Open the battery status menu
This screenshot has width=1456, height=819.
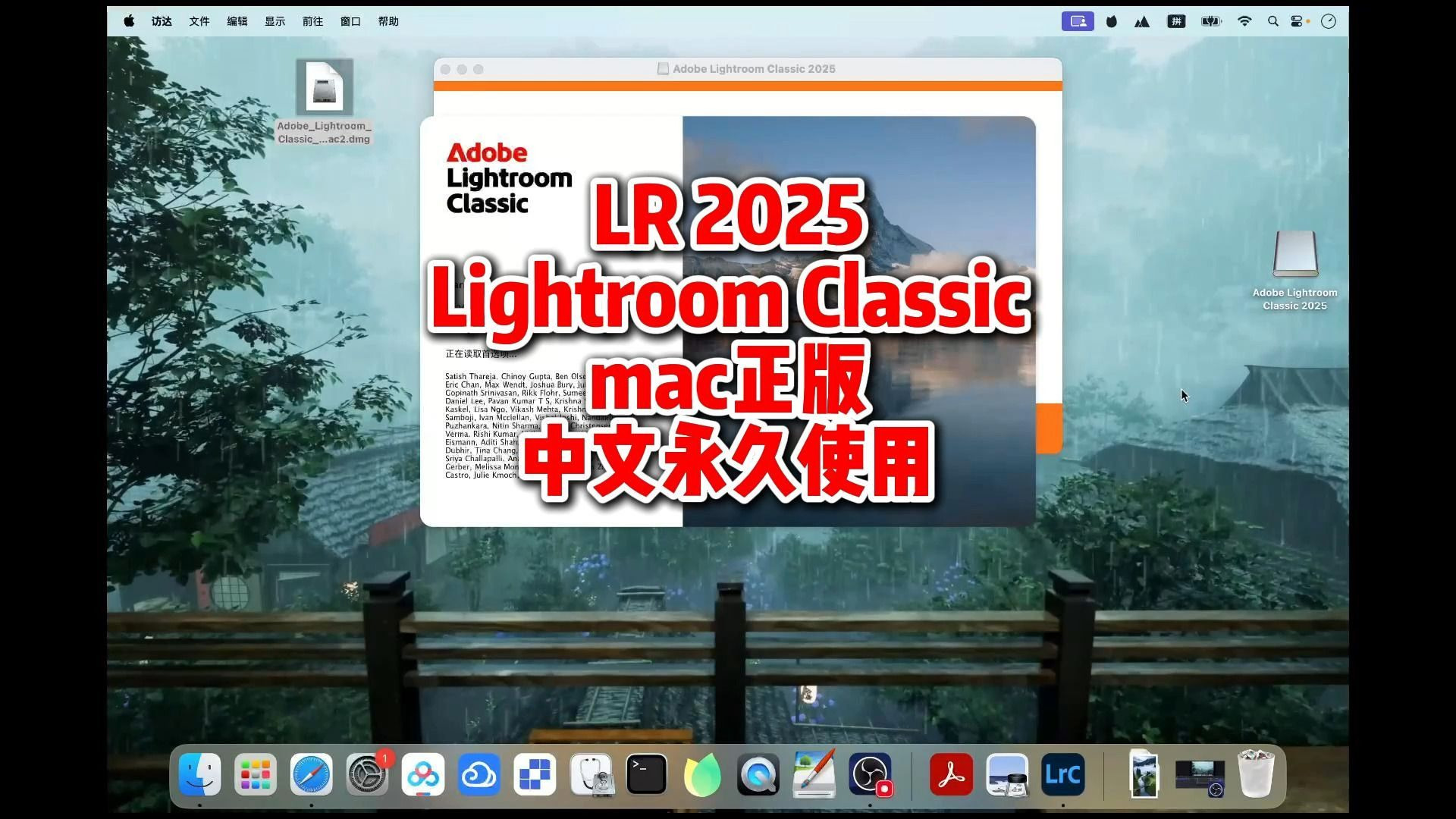coord(1211,21)
